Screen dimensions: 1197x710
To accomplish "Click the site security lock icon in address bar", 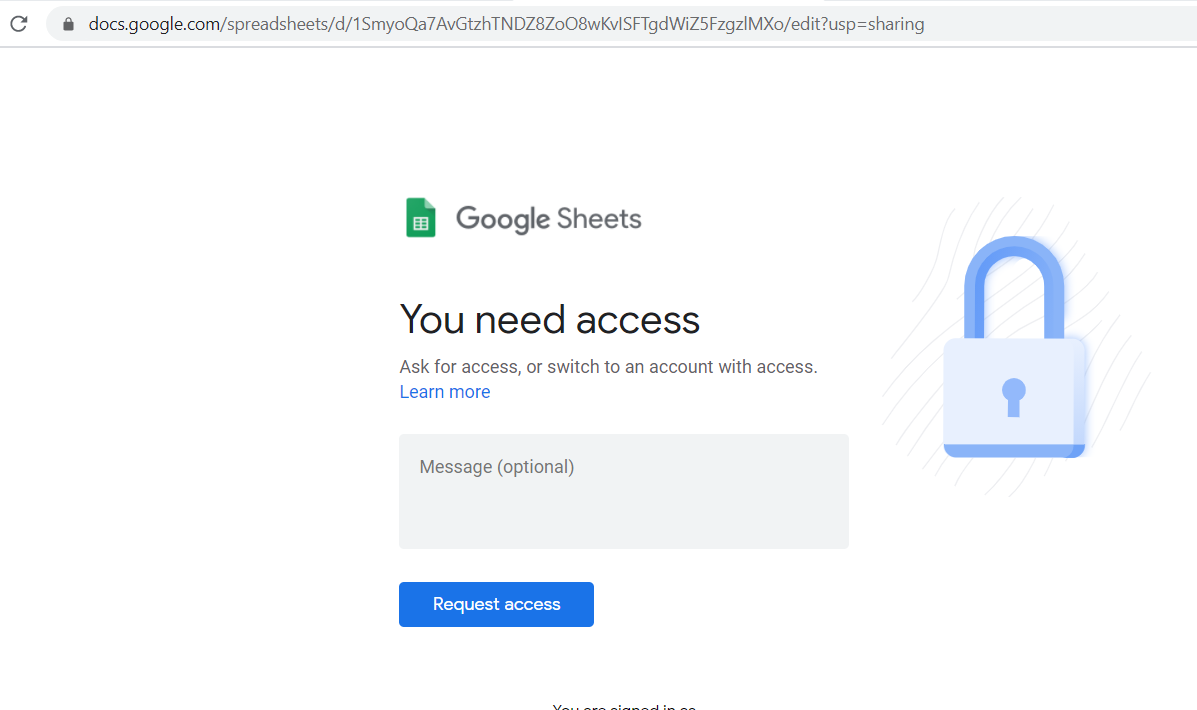I will tap(68, 24).
